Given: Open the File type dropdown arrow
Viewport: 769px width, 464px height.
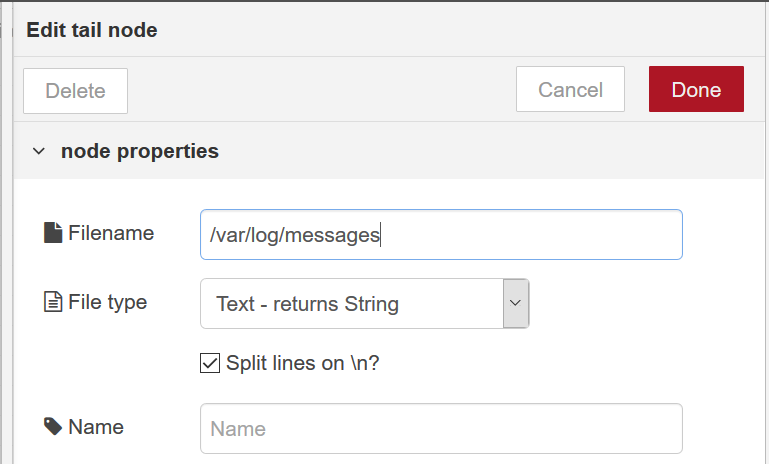Looking at the screenshot, I should 515,303.
